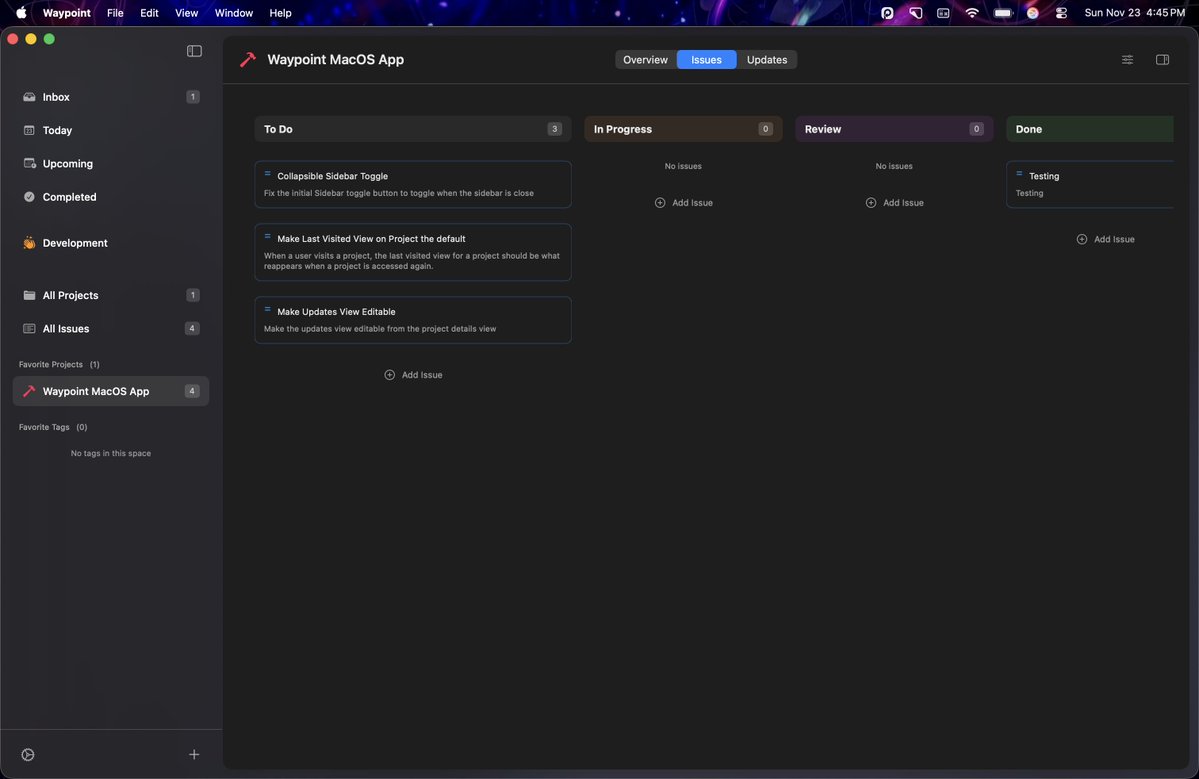Toggle the details panel icon top right
Screen dimensions: 1199x779
pyautogui.click(x=1161, y=60)
